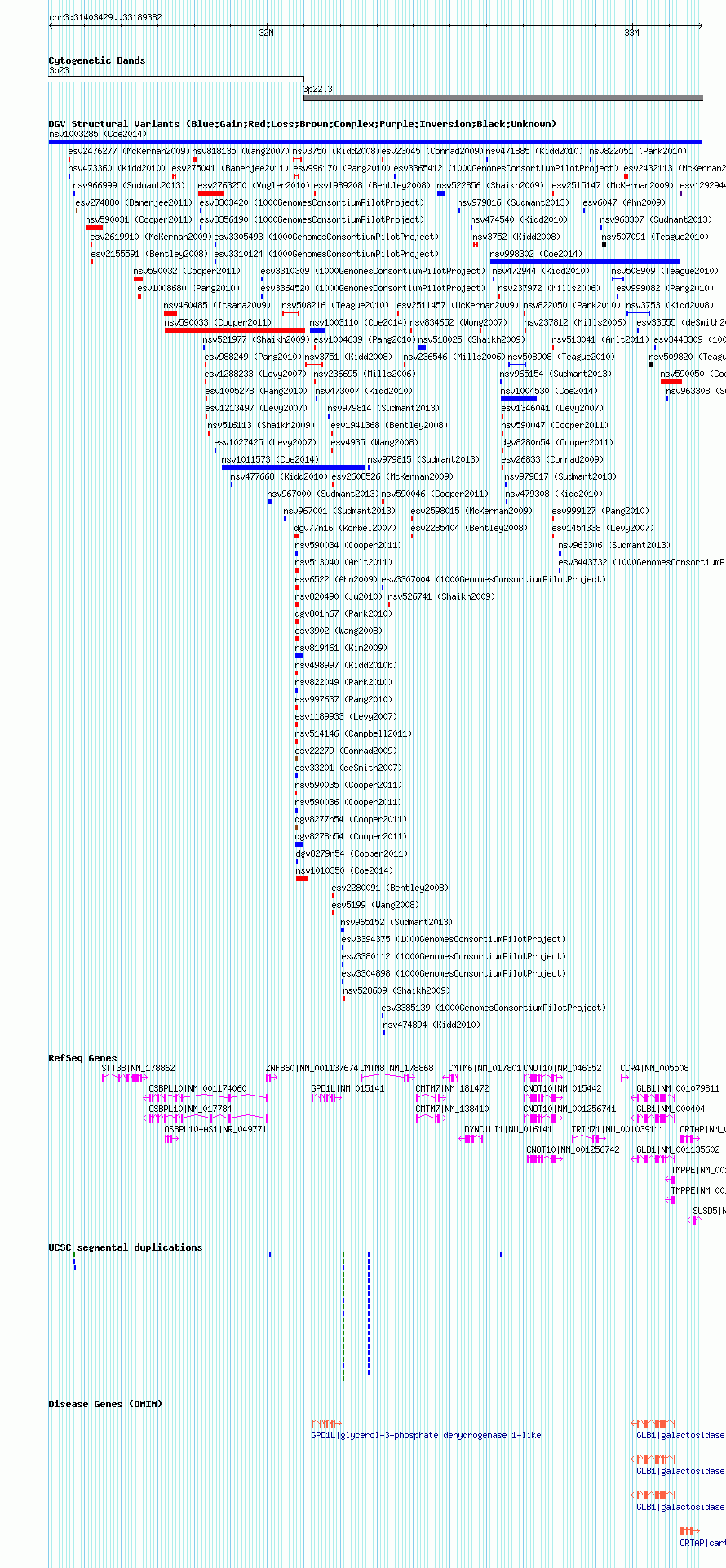Image resolution: width=726 pixels, height=1568 pixels.
Task: Open the DGV Structural Variants track title
Action: point(302,124)
